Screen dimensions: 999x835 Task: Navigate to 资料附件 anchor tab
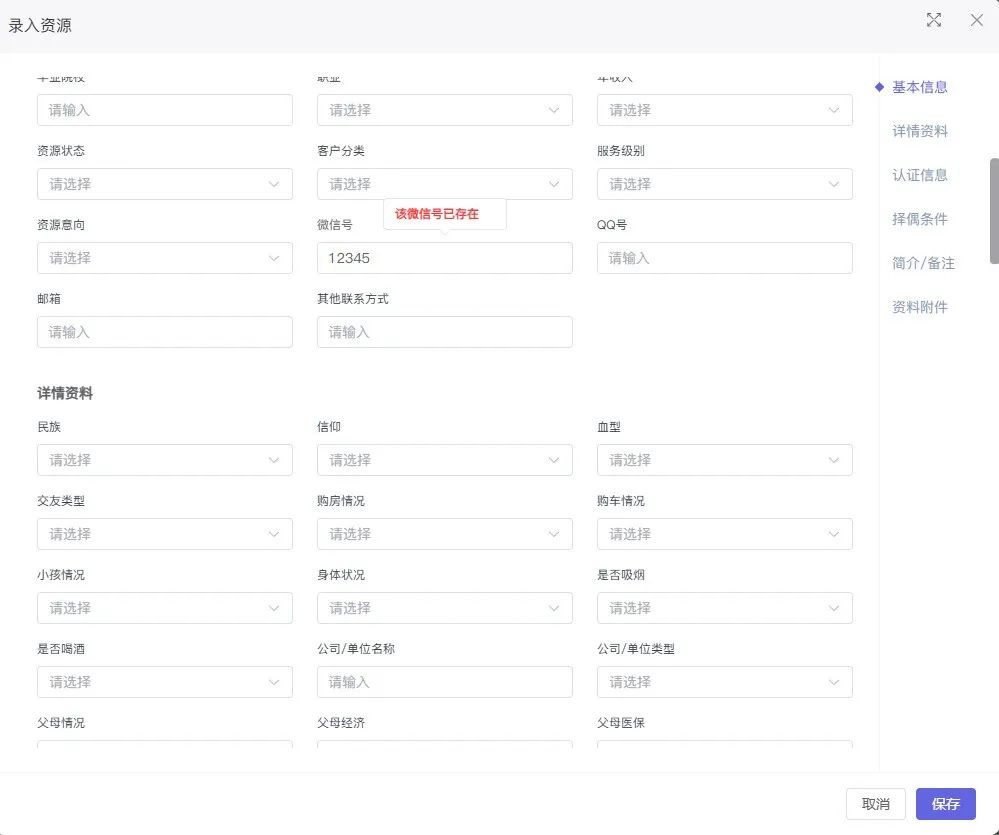click(919, 307)
